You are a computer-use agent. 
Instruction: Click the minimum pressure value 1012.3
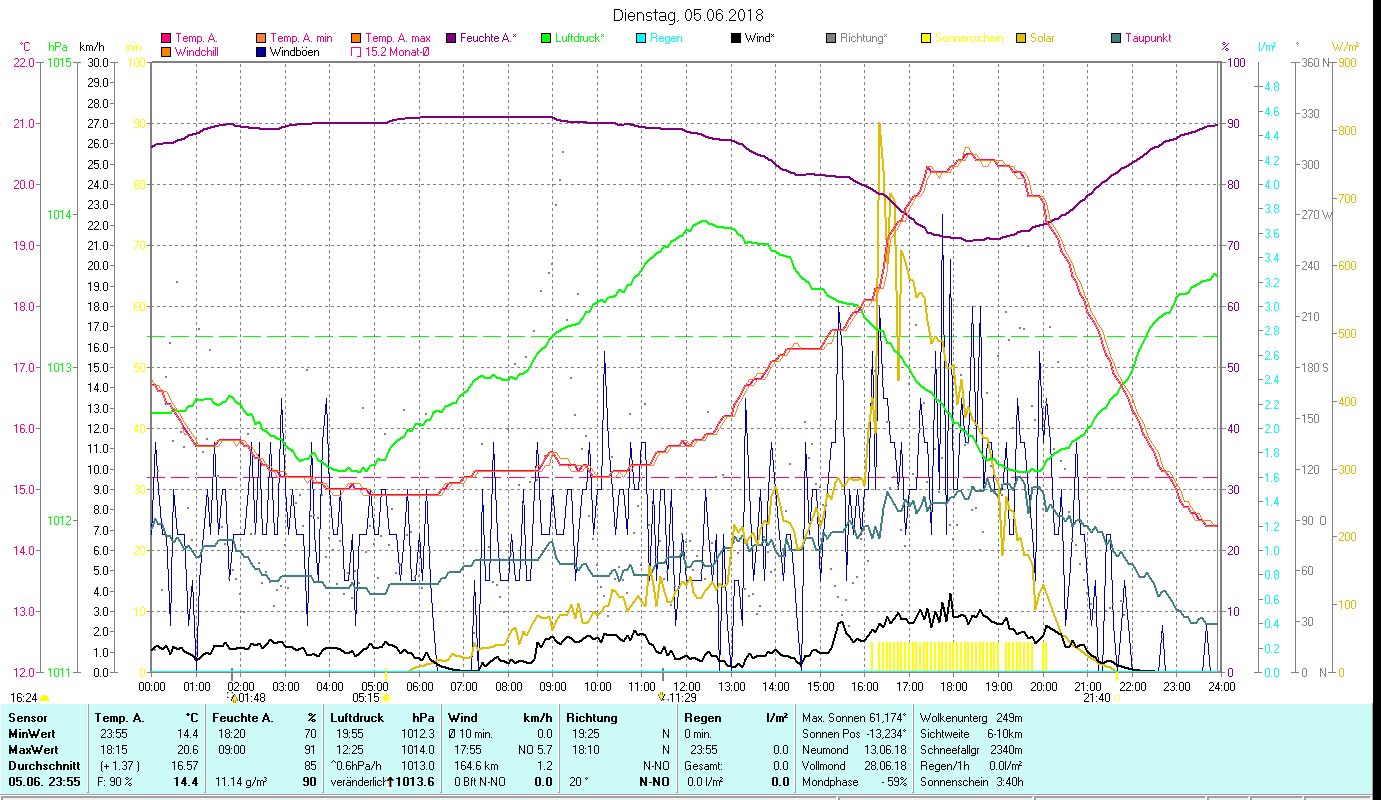(418, 734)
